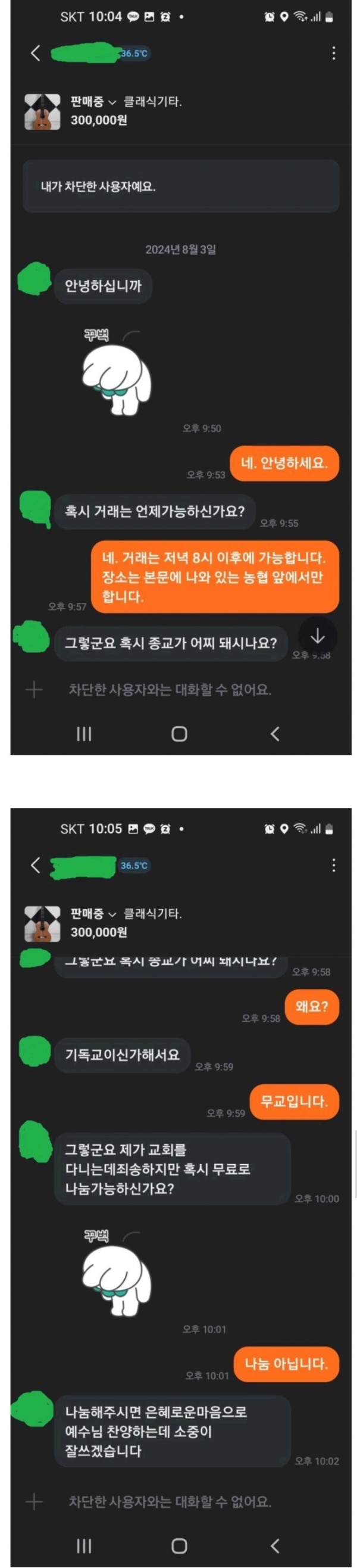Open the guitar listing thumbnail in the bottom chat

[x=43, y=923]
